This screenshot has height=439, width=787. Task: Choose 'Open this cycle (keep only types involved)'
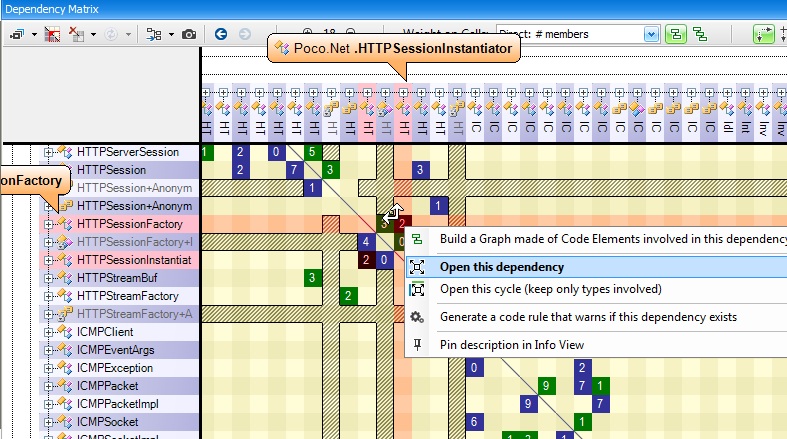pos(550,289)
